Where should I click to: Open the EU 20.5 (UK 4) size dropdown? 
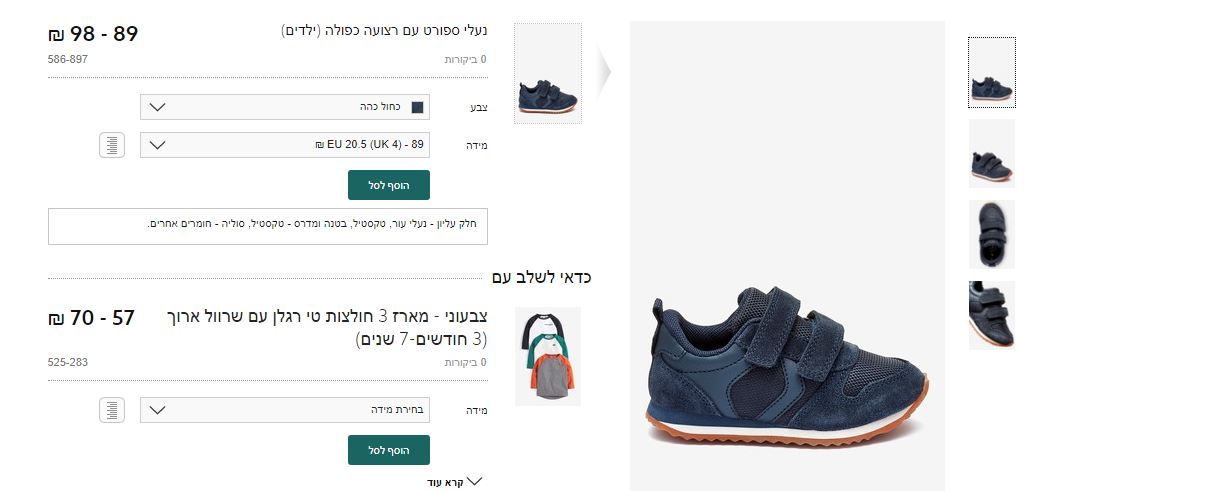[x=285, y=145]
